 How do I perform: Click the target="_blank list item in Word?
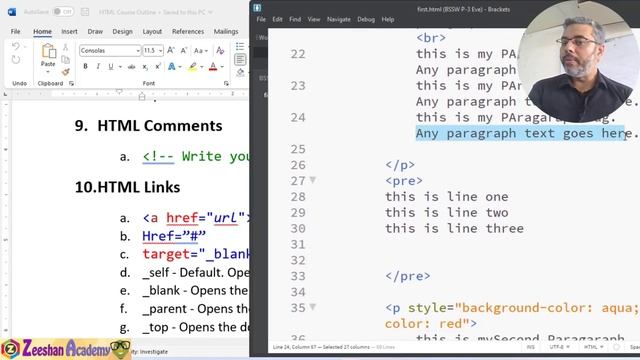(196, 254)
